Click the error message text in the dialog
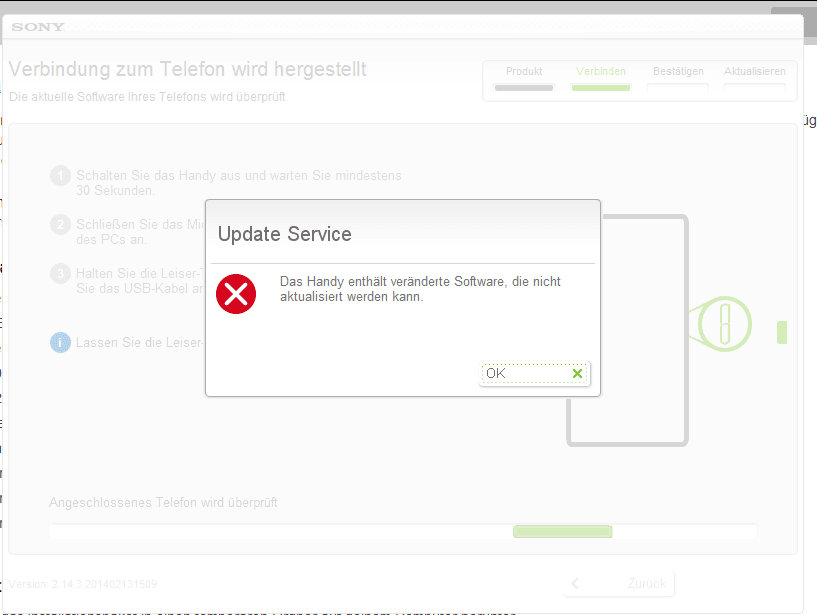 coord(420,289)
